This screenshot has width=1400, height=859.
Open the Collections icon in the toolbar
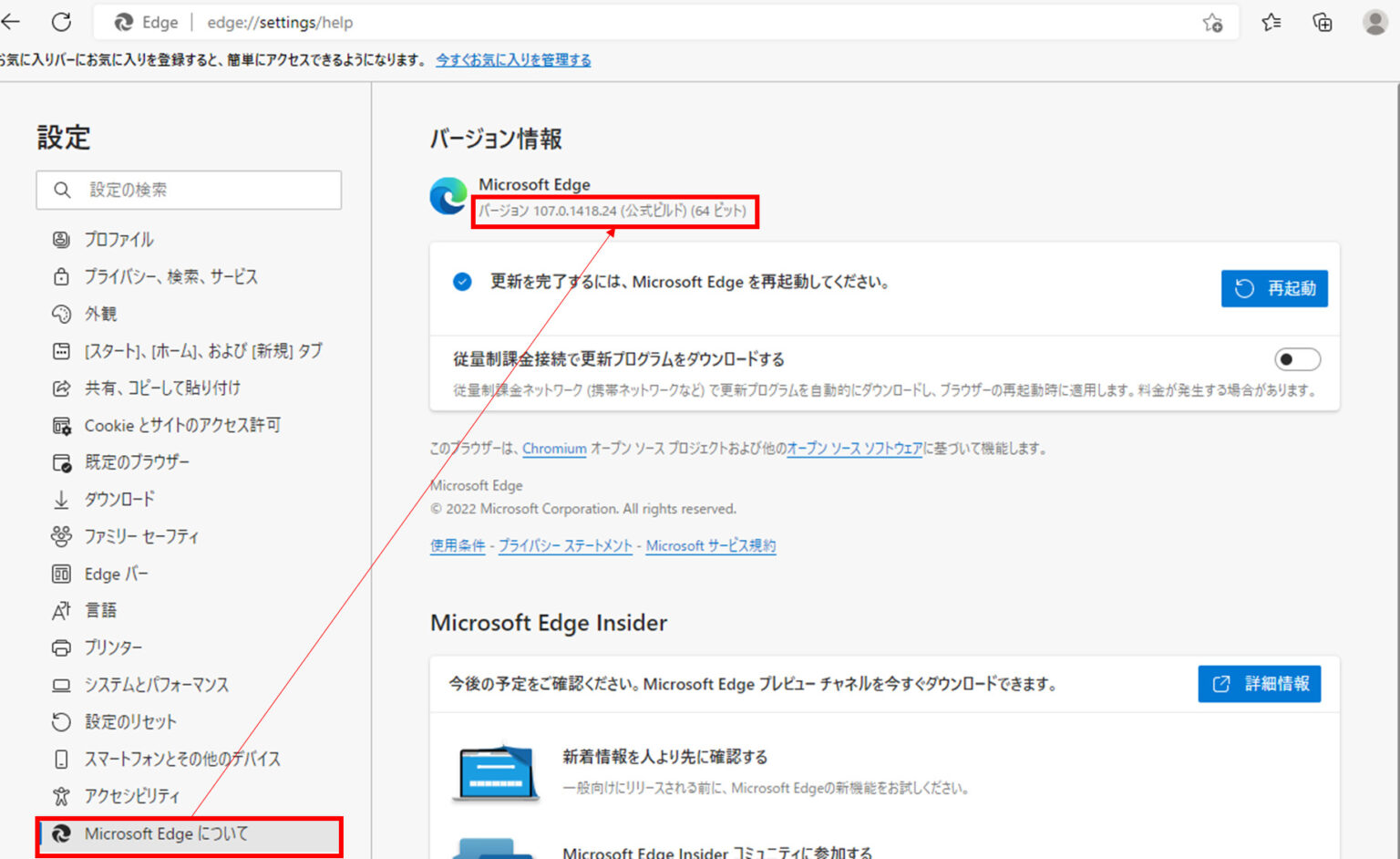(1322, 22)
